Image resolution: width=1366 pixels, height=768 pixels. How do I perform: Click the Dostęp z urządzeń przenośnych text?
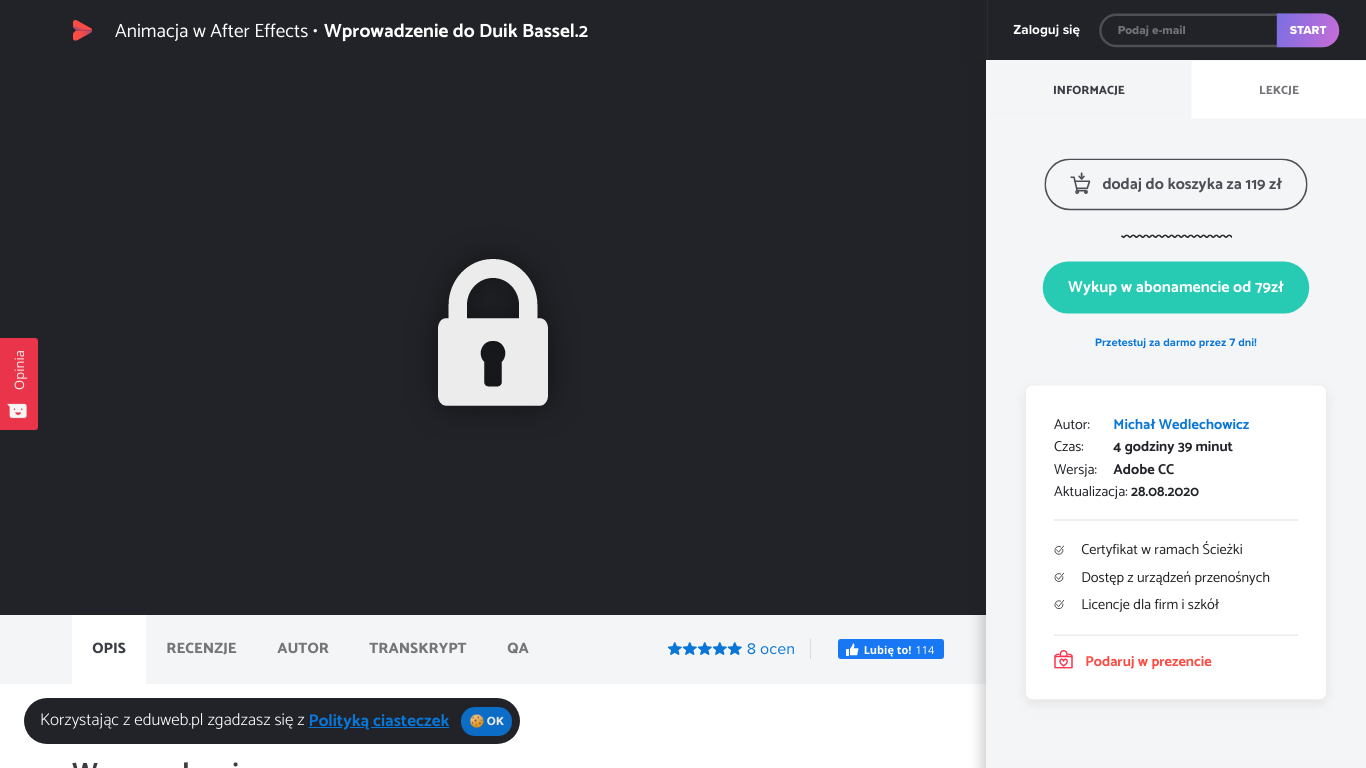tap(1175, 578)
